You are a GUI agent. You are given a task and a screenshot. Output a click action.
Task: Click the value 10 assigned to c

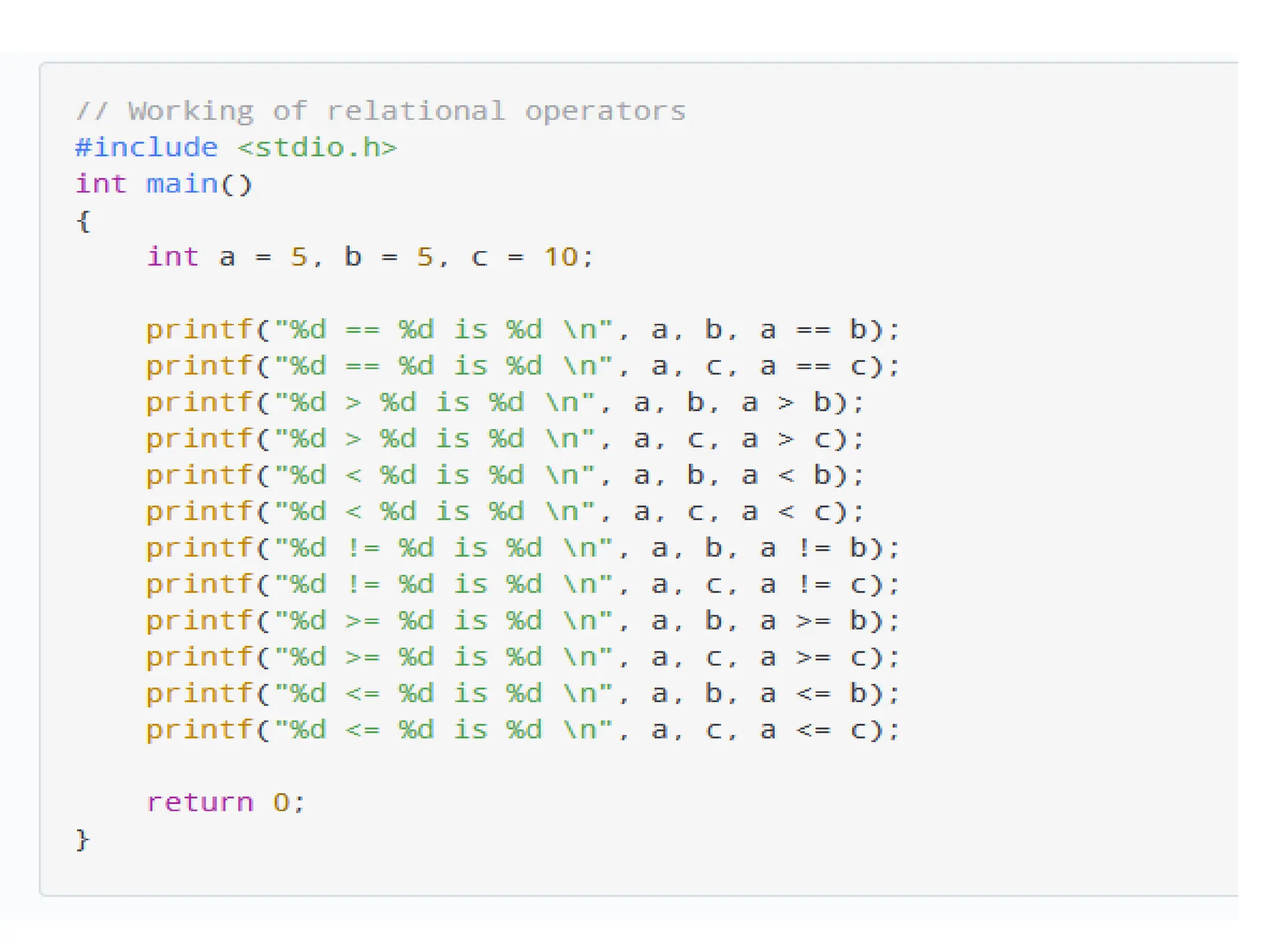pos(561,257)
